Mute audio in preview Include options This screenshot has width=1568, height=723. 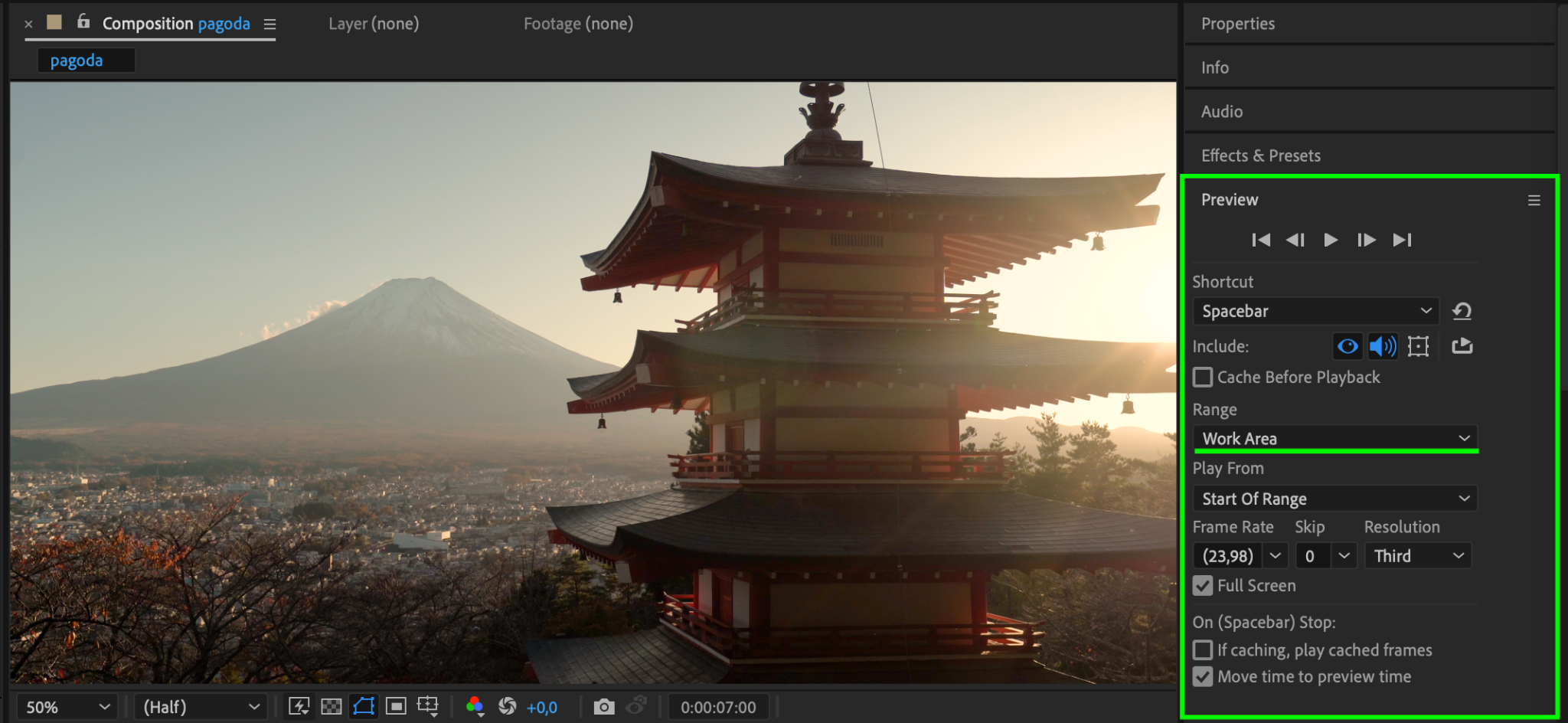coord(1383,346)
